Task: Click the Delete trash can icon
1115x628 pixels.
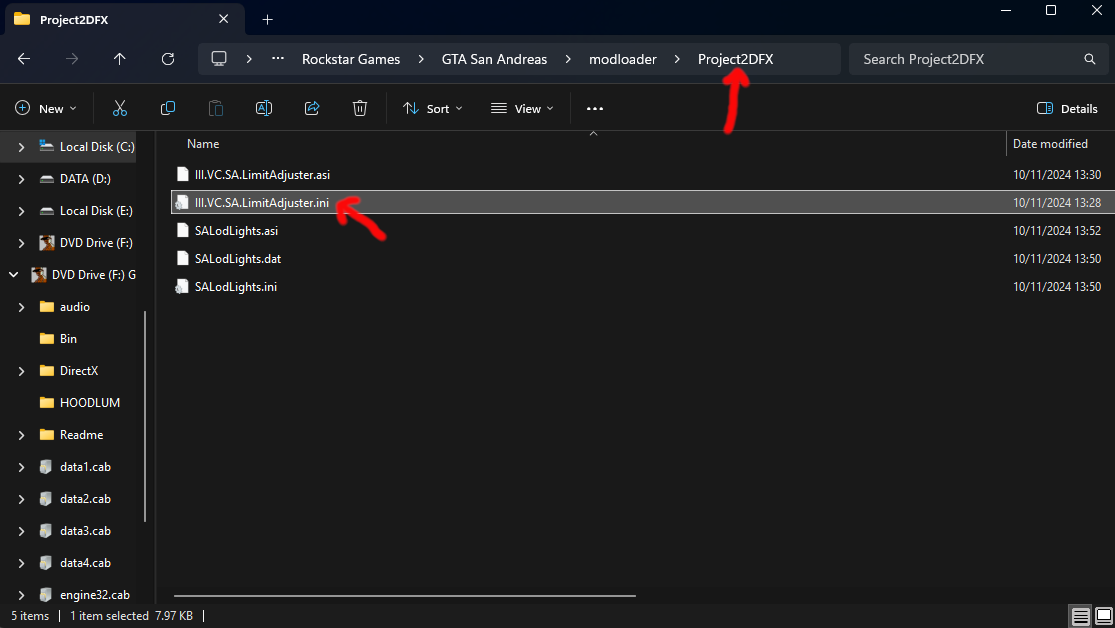Action: [360, 108]
